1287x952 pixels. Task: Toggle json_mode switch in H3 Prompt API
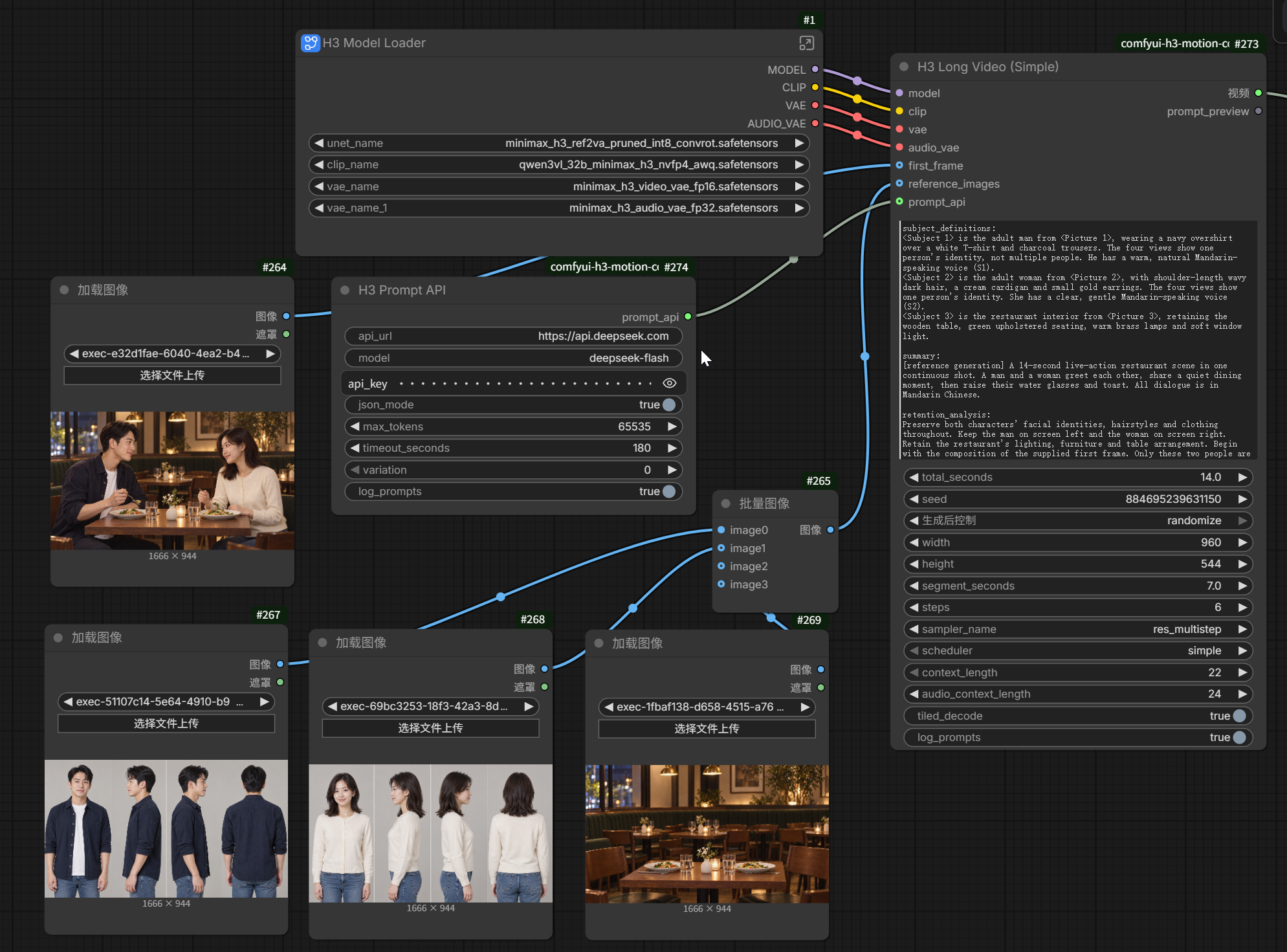point(669,404)
